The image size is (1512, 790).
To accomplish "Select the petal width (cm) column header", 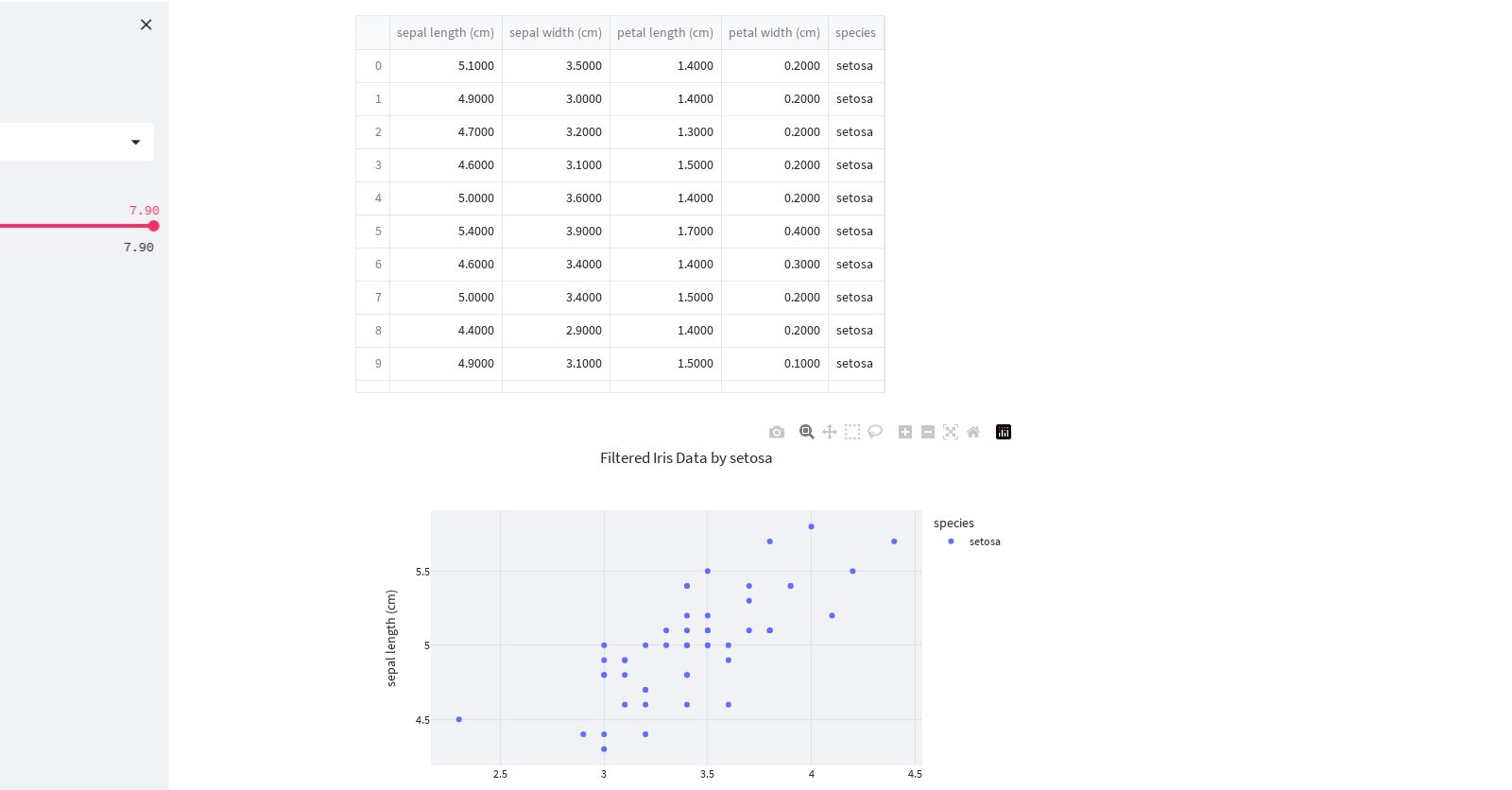I will point(774,32).
